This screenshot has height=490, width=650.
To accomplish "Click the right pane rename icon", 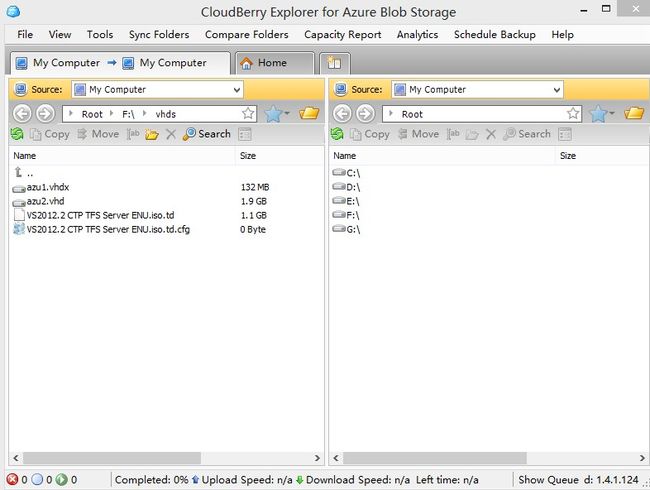I will point(453,134).
